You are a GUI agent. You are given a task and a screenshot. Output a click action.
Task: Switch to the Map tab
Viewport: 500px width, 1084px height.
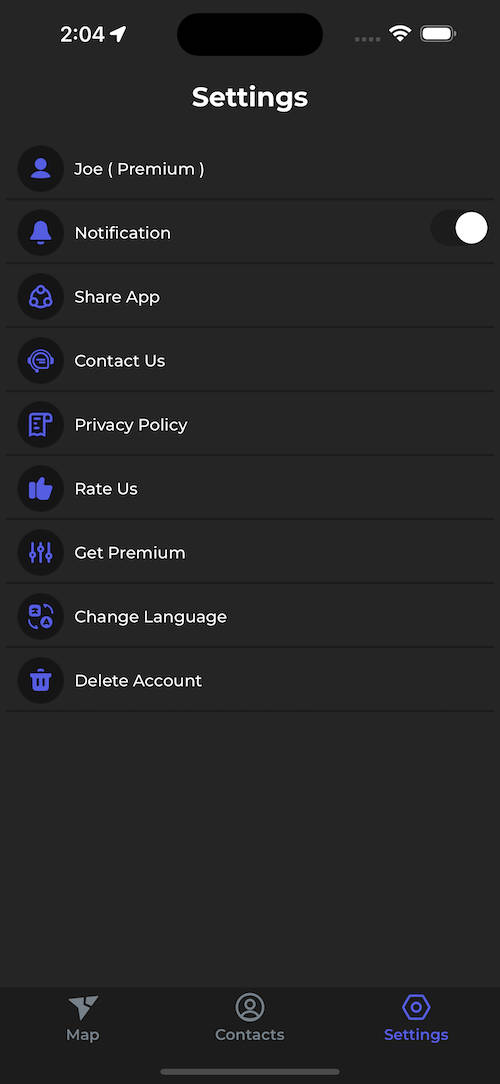point(83,1019)
